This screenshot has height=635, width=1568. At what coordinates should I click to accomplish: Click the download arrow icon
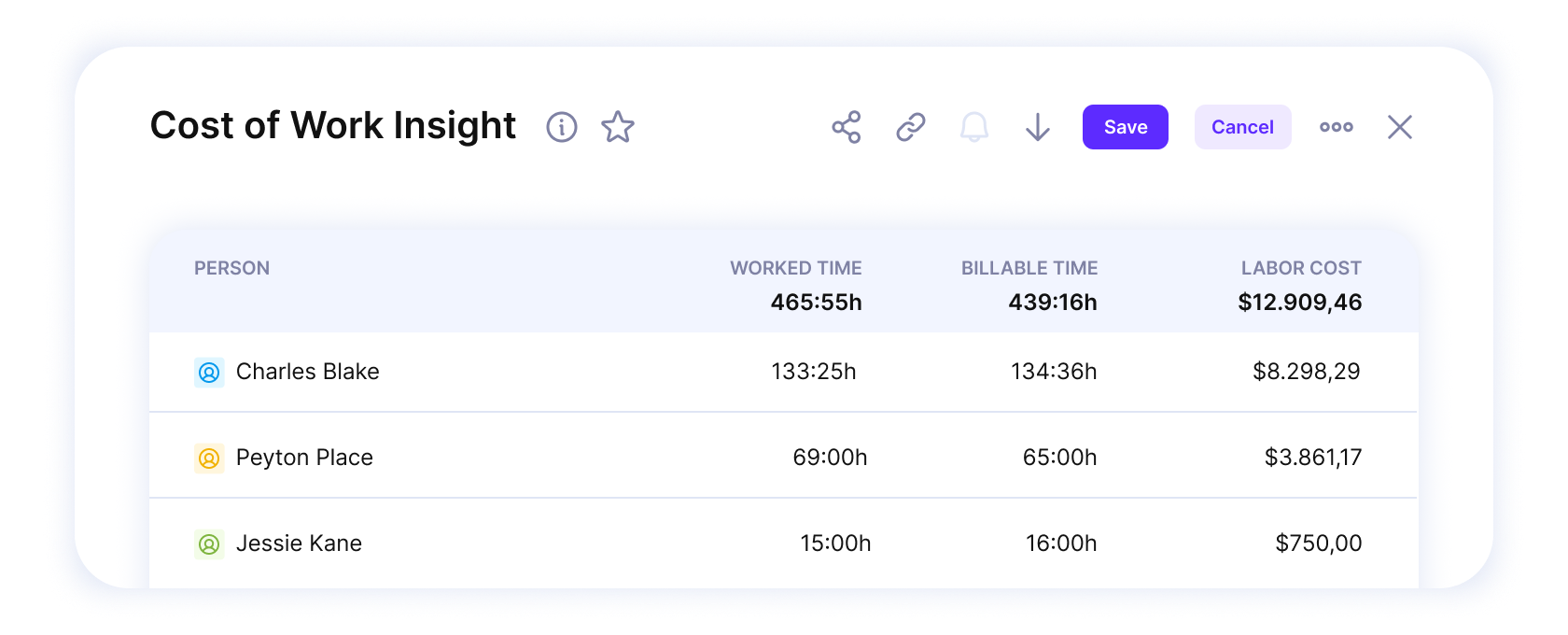pos(1037,127)
